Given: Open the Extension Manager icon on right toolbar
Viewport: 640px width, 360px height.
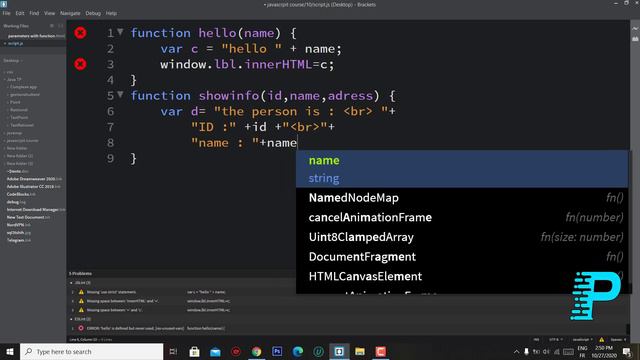Looking at the screenshot, I should (x=635, y=39).
